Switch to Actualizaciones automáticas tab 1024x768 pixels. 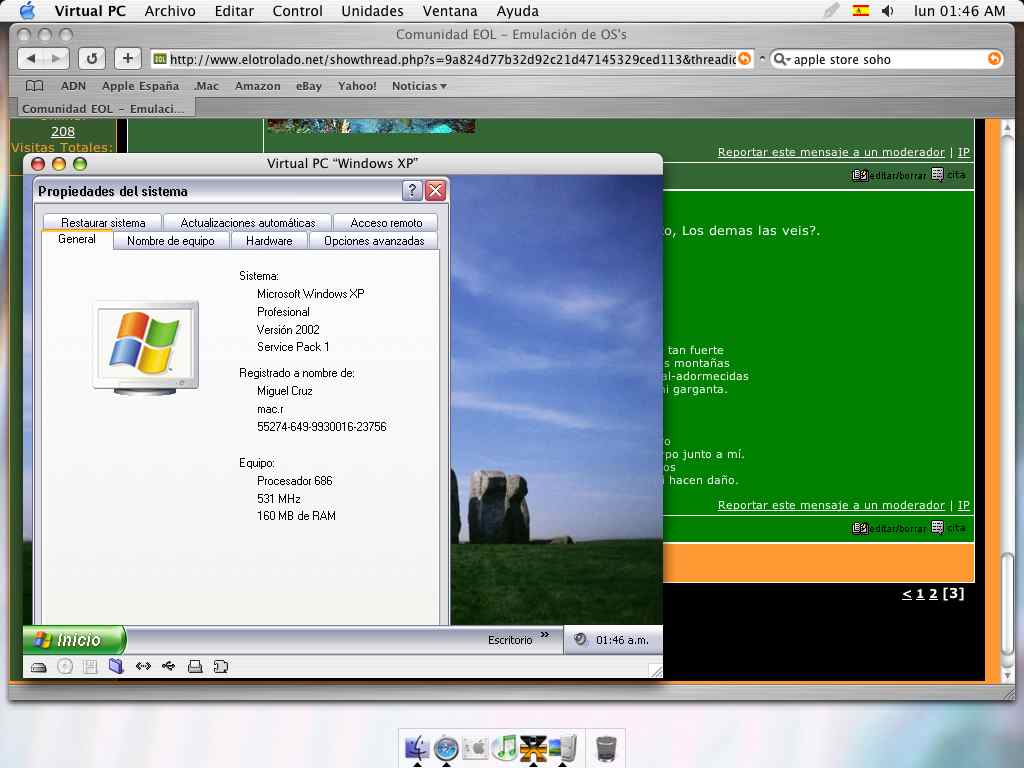click(x=248, y=223)
